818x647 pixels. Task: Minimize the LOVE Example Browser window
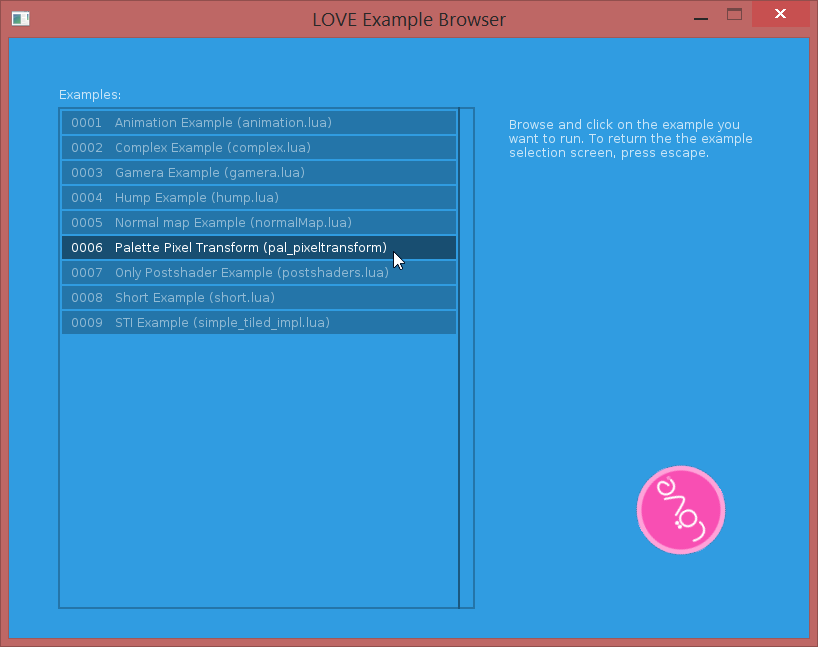[x=701, y=18]
